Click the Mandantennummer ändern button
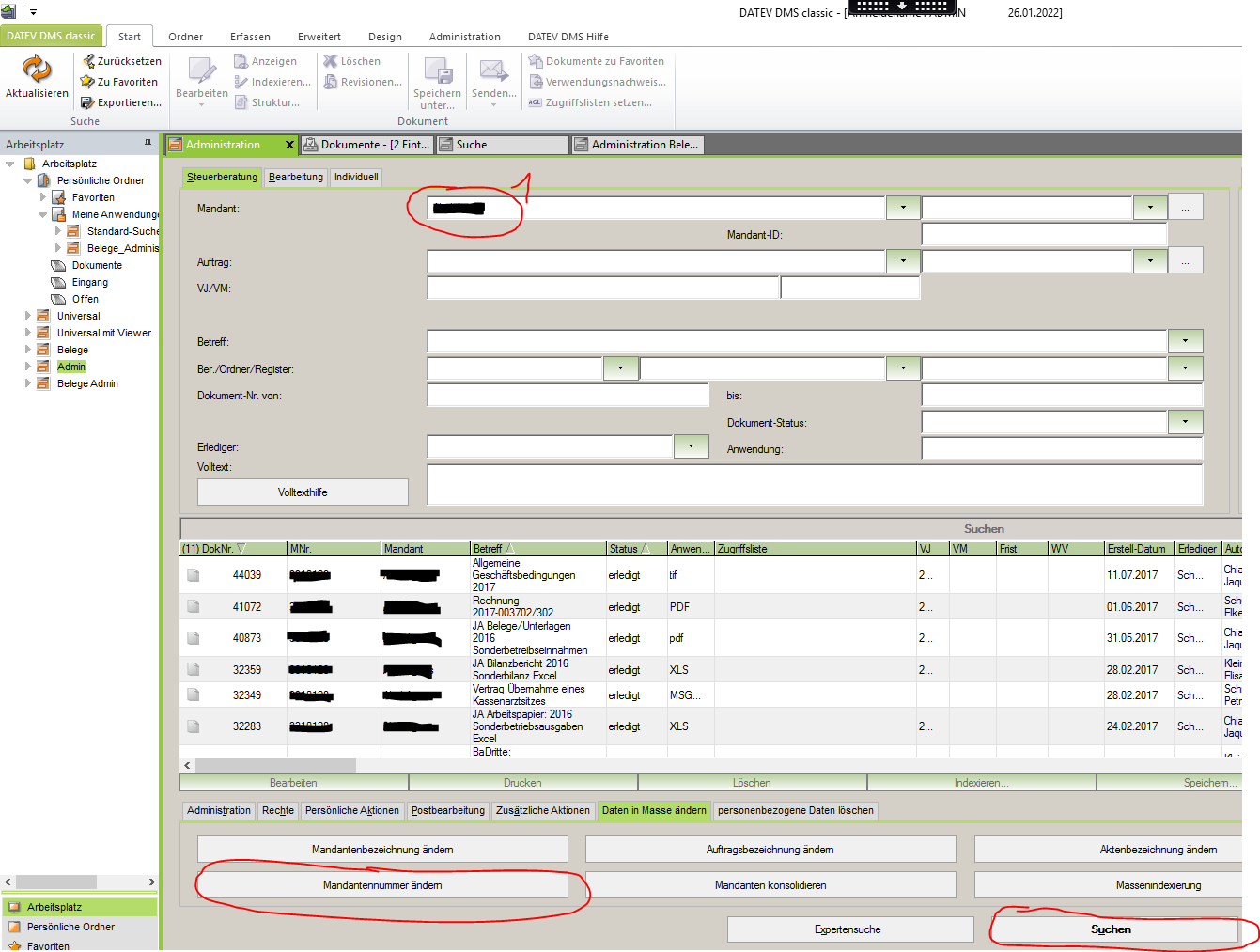This screenshot has height=952, width=1260. 382,885
